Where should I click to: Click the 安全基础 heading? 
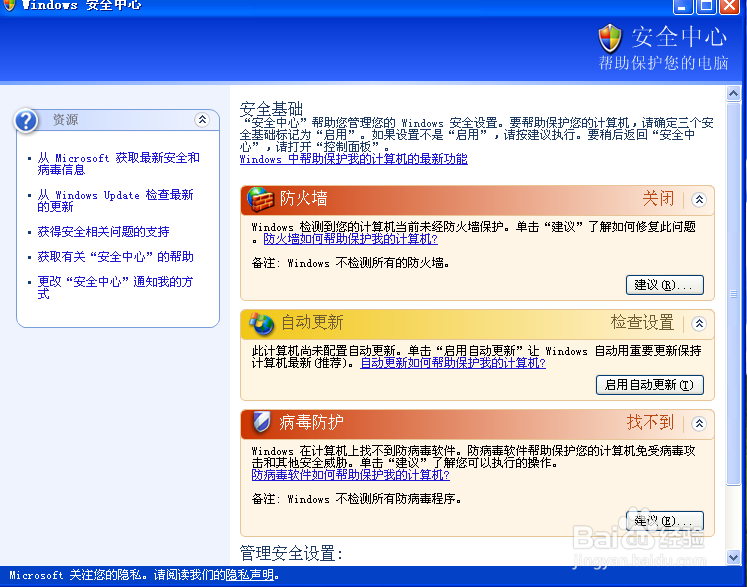coord(271,109)
